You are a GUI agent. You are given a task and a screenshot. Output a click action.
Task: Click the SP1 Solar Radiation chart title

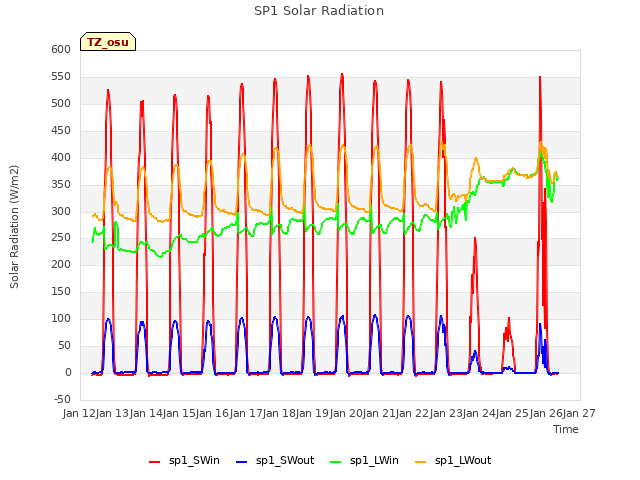click(x=319, y=11)
